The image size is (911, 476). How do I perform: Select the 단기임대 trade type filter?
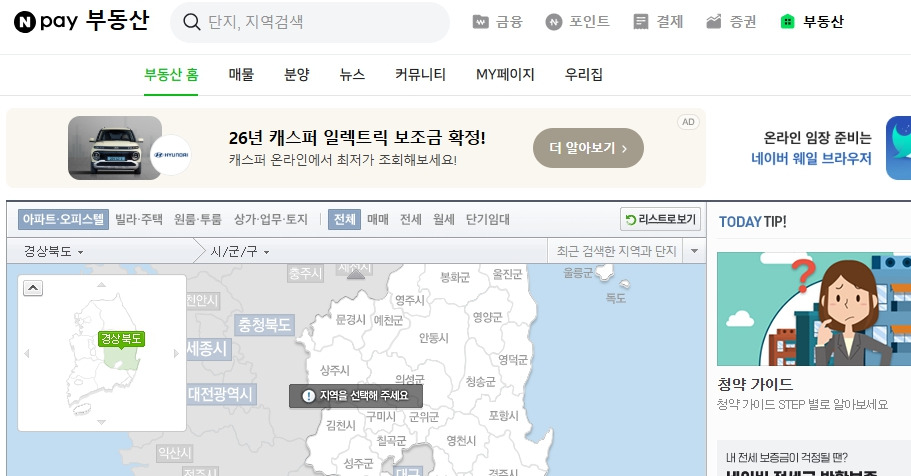(x=488, y=219)
